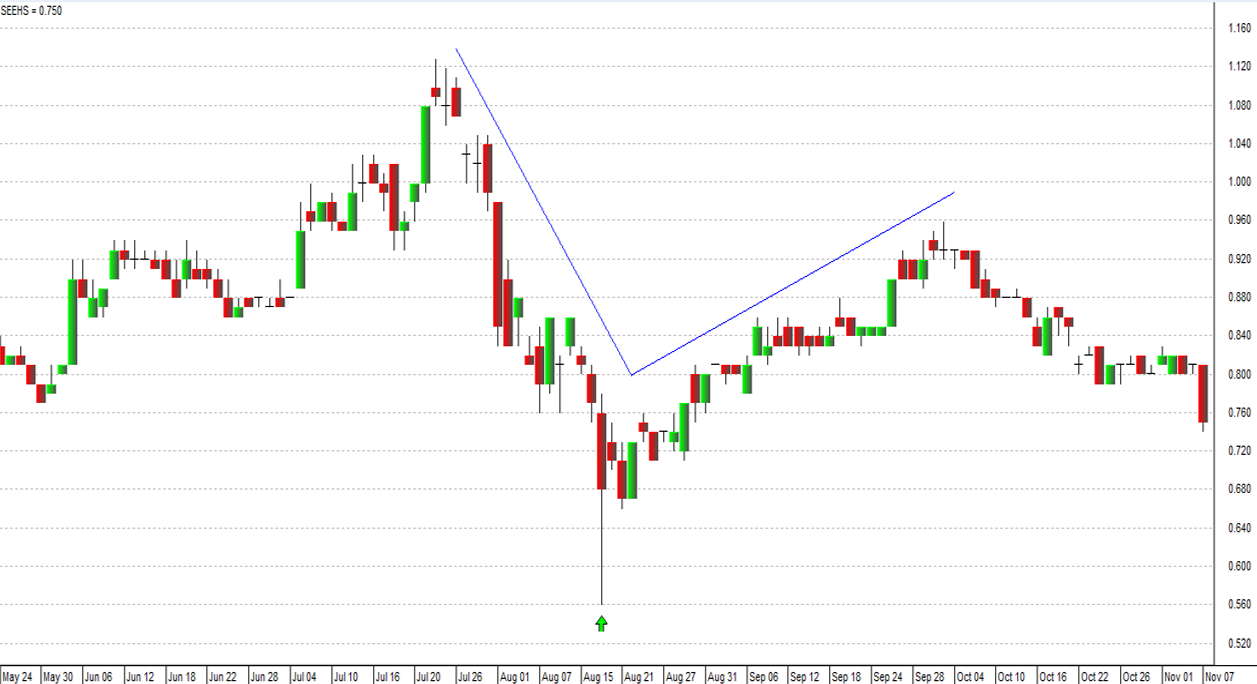1257x684 pixels.
Task: Select Sep 12 on the date axis
Action: pos(805,677)
